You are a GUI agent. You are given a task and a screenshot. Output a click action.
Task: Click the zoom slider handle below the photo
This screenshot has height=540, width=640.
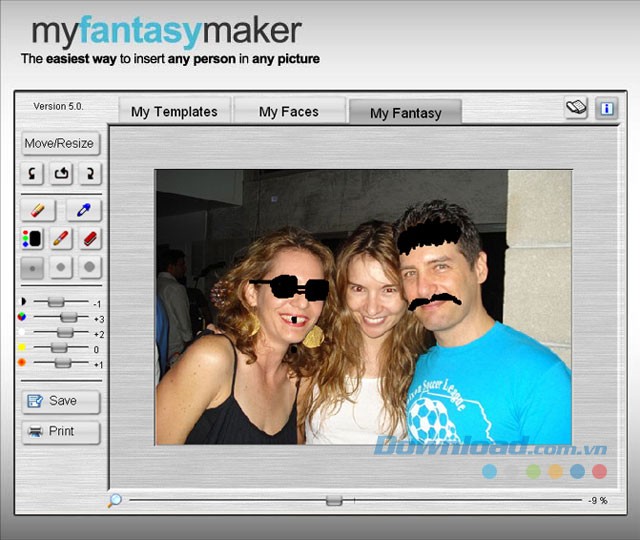coord(334,500)
